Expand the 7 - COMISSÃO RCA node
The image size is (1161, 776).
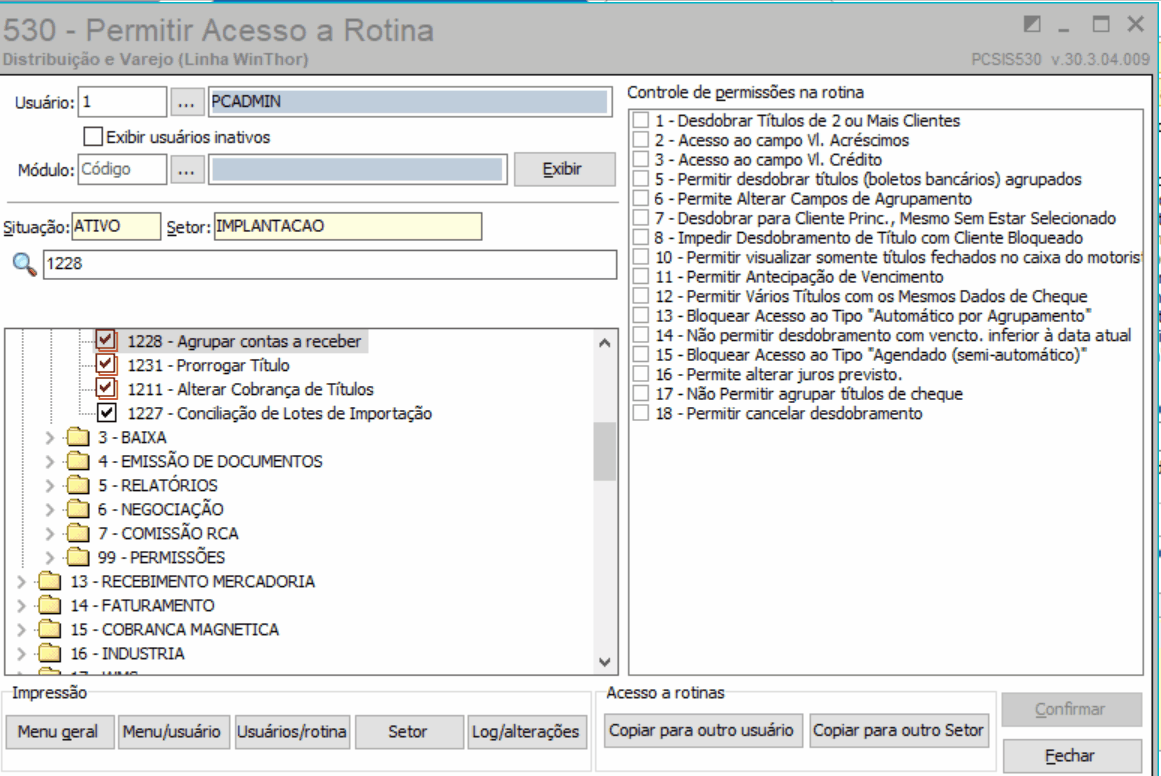(x=50, y=534)
